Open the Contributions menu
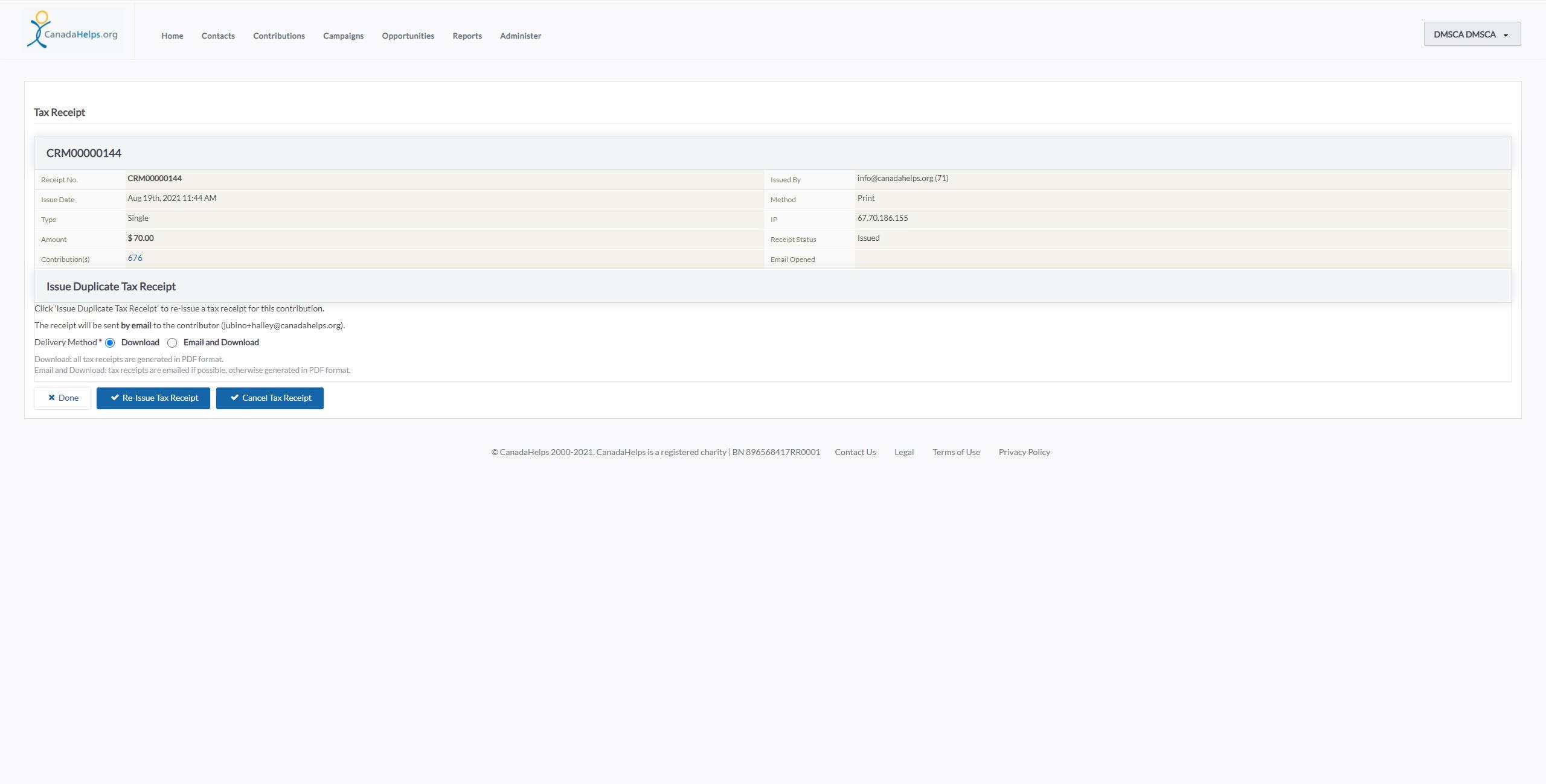Viewport: 1546px width, 784px height. coord(279,36)
